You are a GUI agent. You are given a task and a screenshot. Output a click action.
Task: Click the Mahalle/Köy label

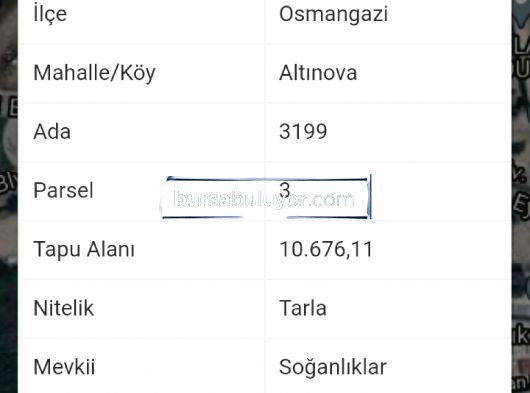tap(94, 73)
